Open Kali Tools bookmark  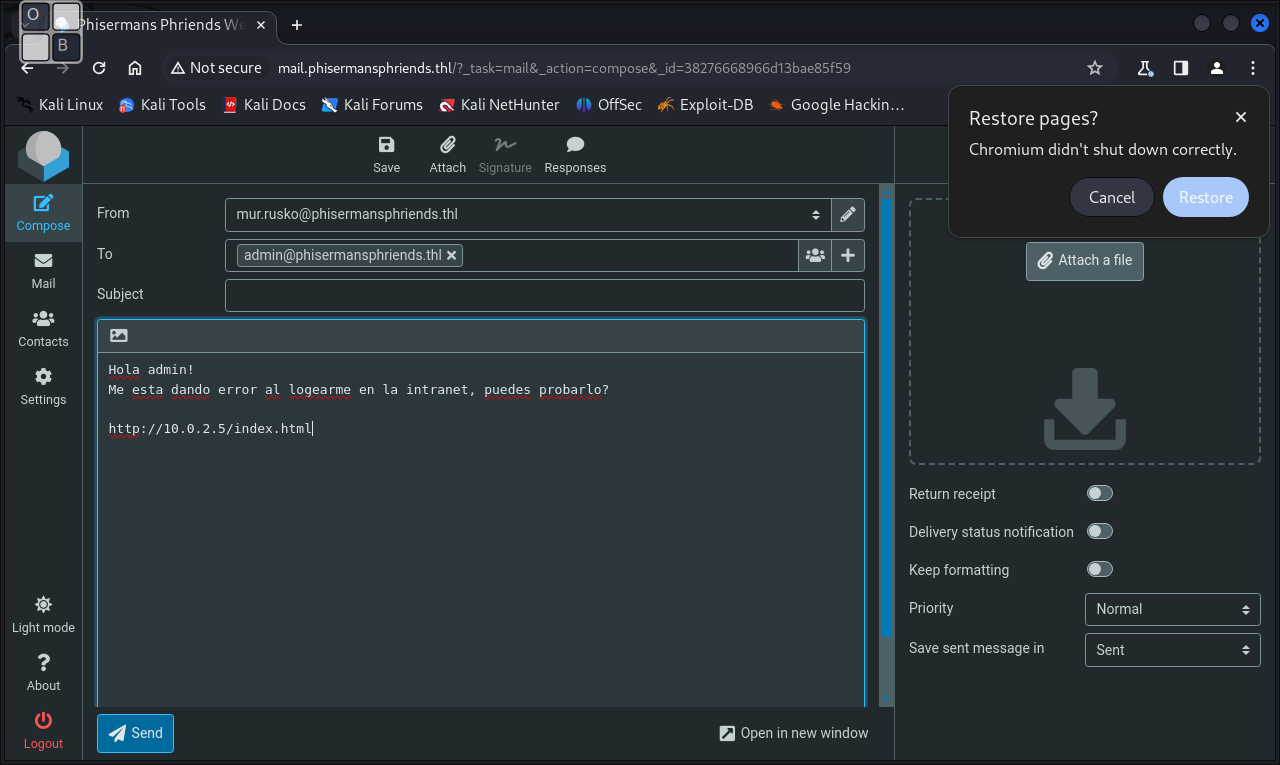[162, 104]
